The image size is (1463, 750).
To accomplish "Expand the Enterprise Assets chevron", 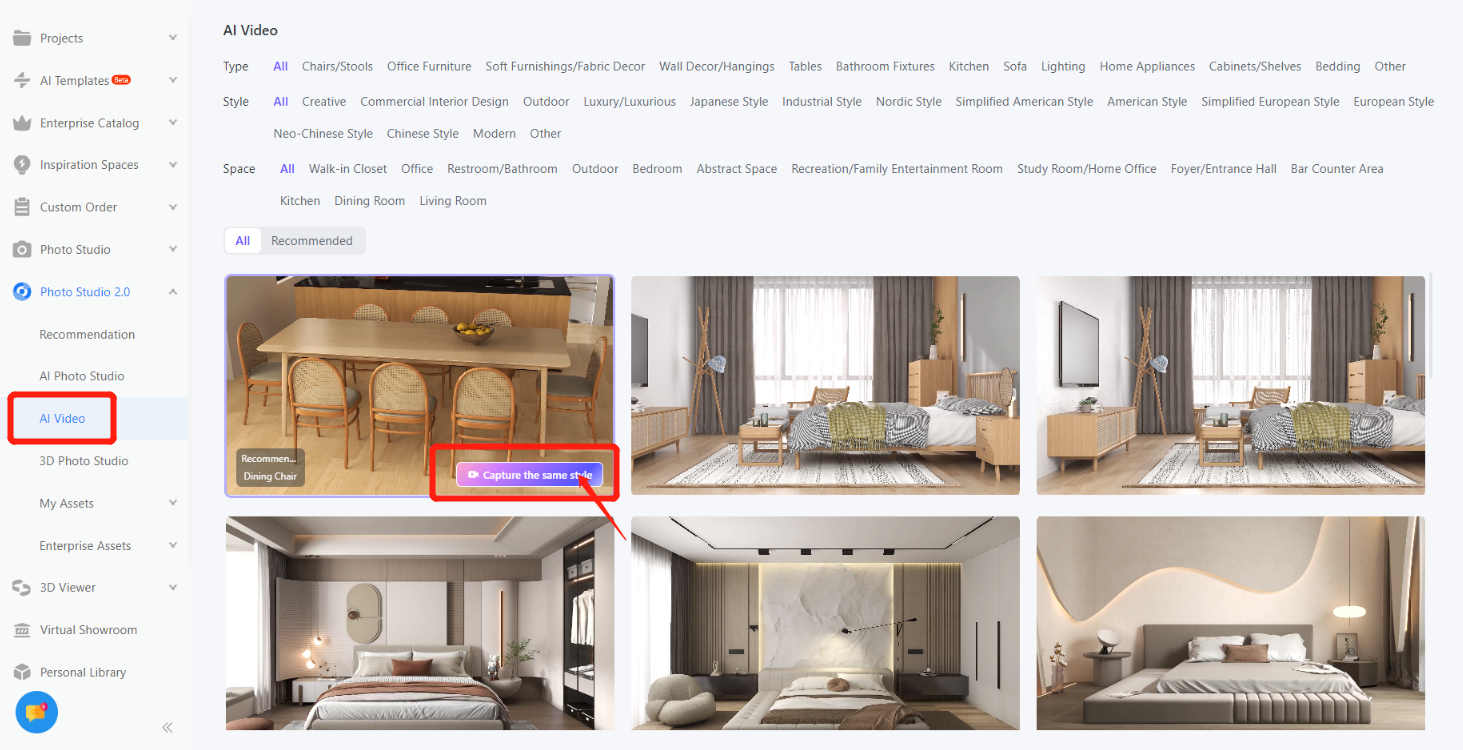I will point(173,546).
